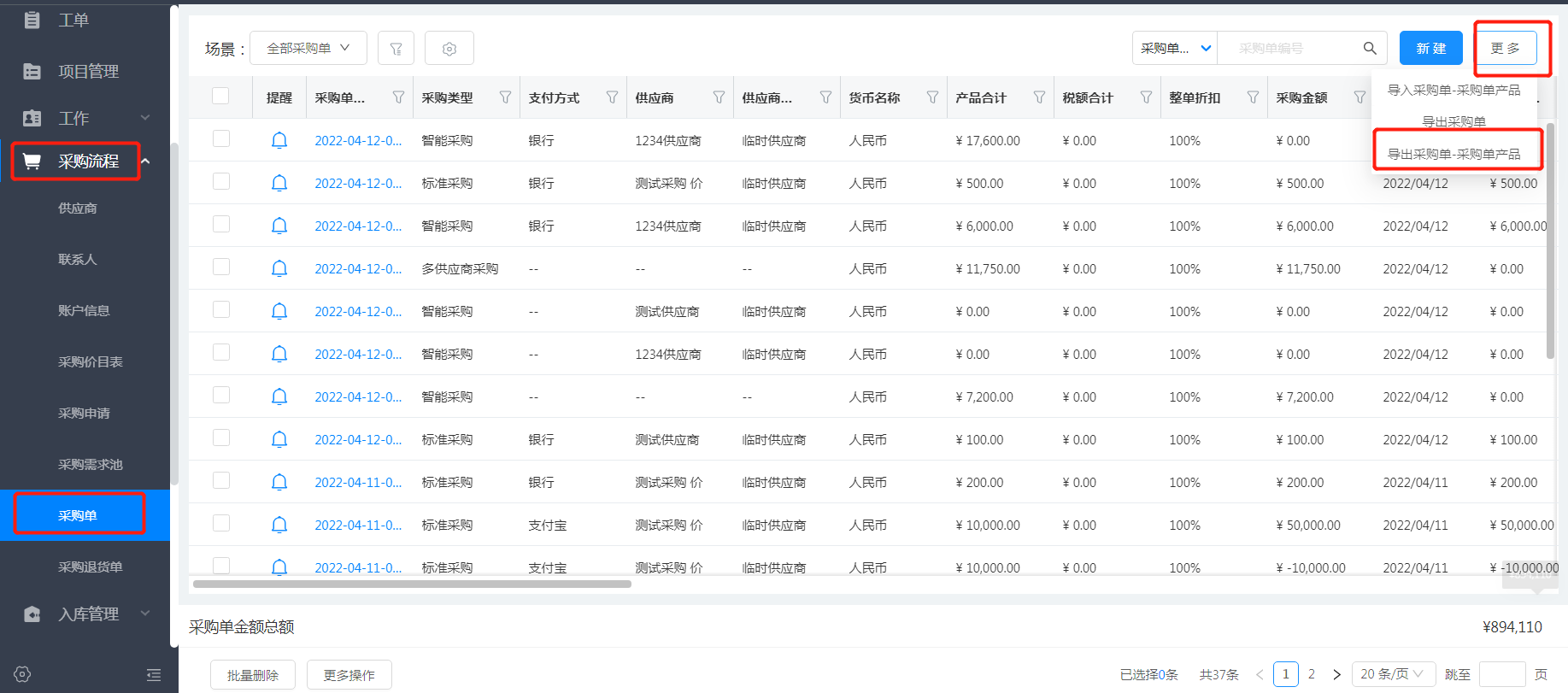Click the search magnifier icon
Screen dimensions: 1568x693
pos(1369,49)
